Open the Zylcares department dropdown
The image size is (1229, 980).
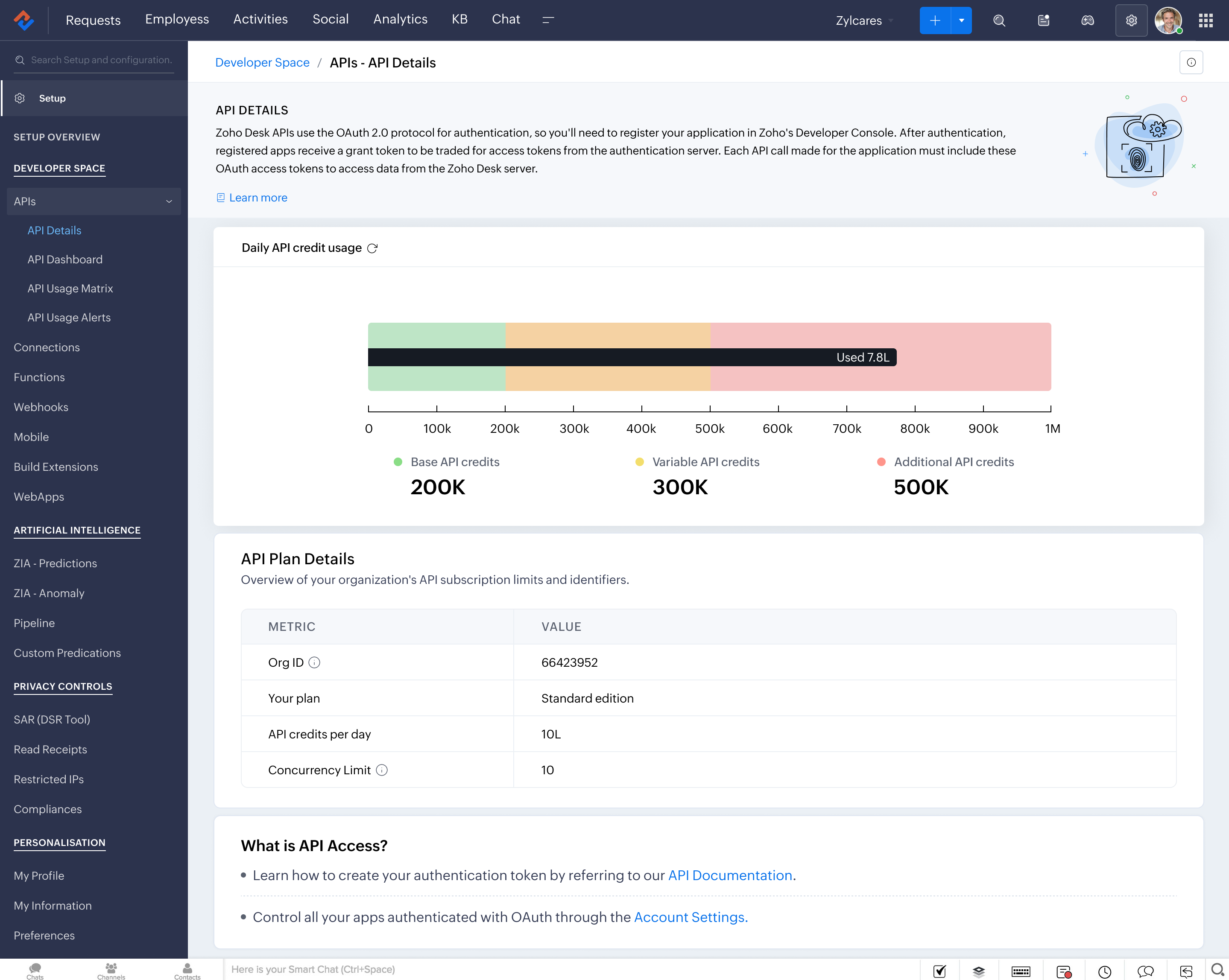tap(863, 20)
